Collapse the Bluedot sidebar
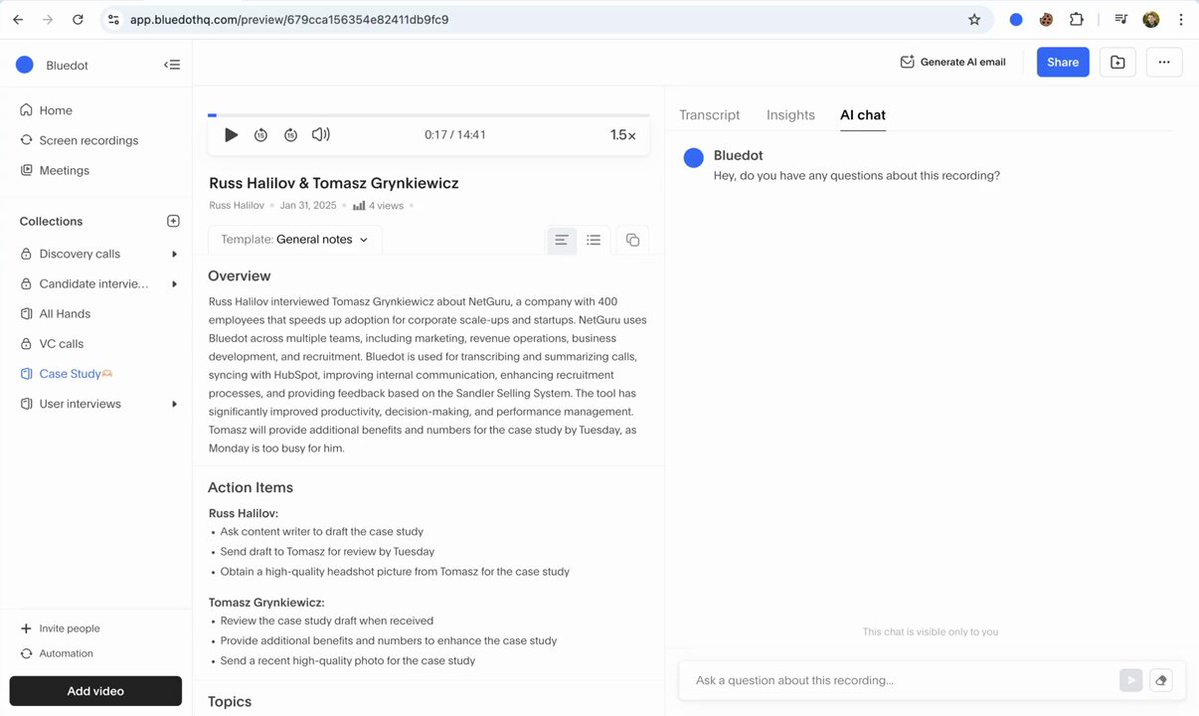Viewport: 1199px width, 716px height. tap(172, 65)
